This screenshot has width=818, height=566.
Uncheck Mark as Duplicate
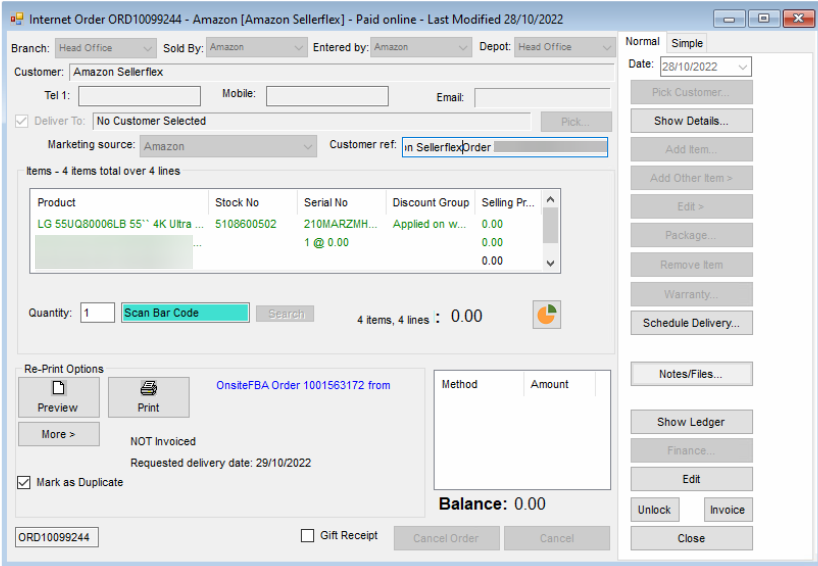(25, 482)
